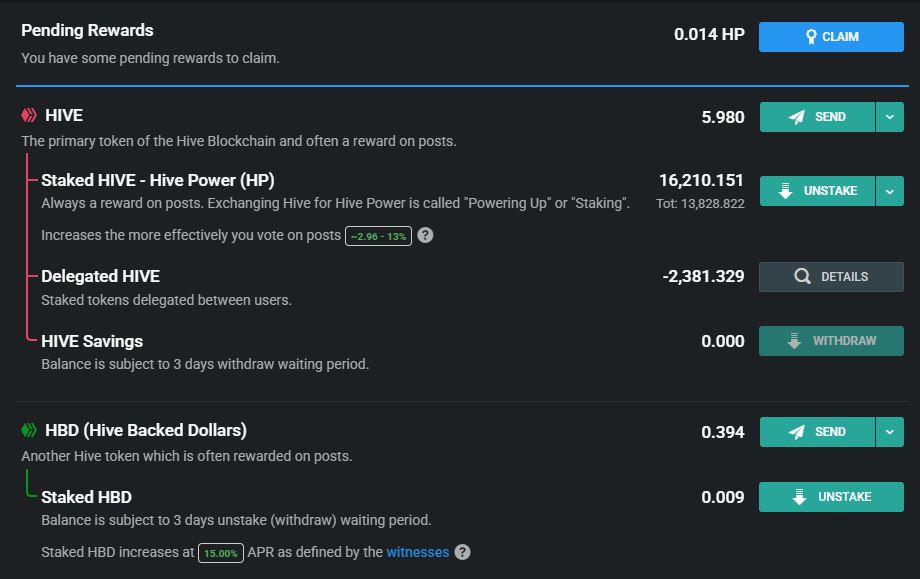Click the ~2.96 - 13% vote return badge
This screenshot has width=920, height=579.
[x=378, y=236]
